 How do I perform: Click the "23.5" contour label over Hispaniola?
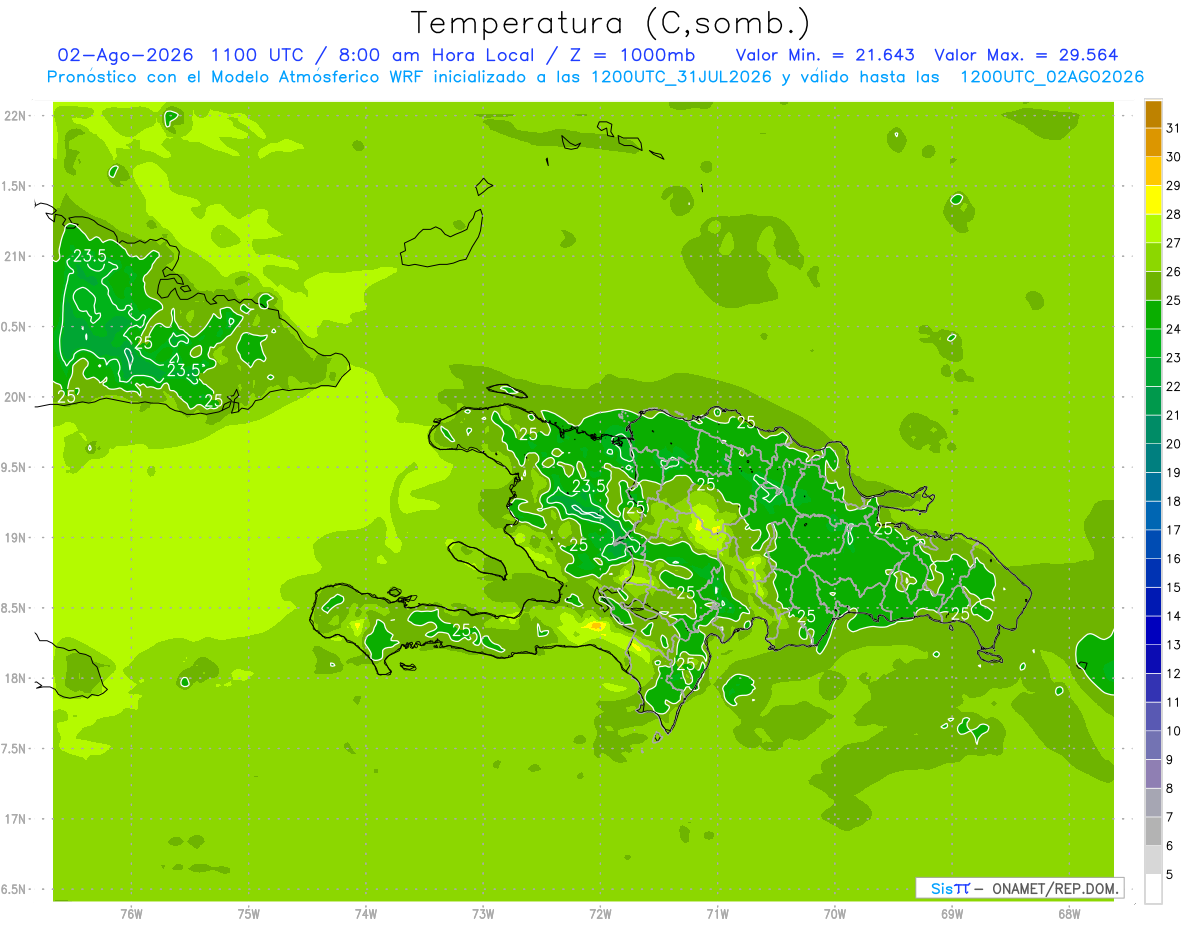[x=589, y=486]
